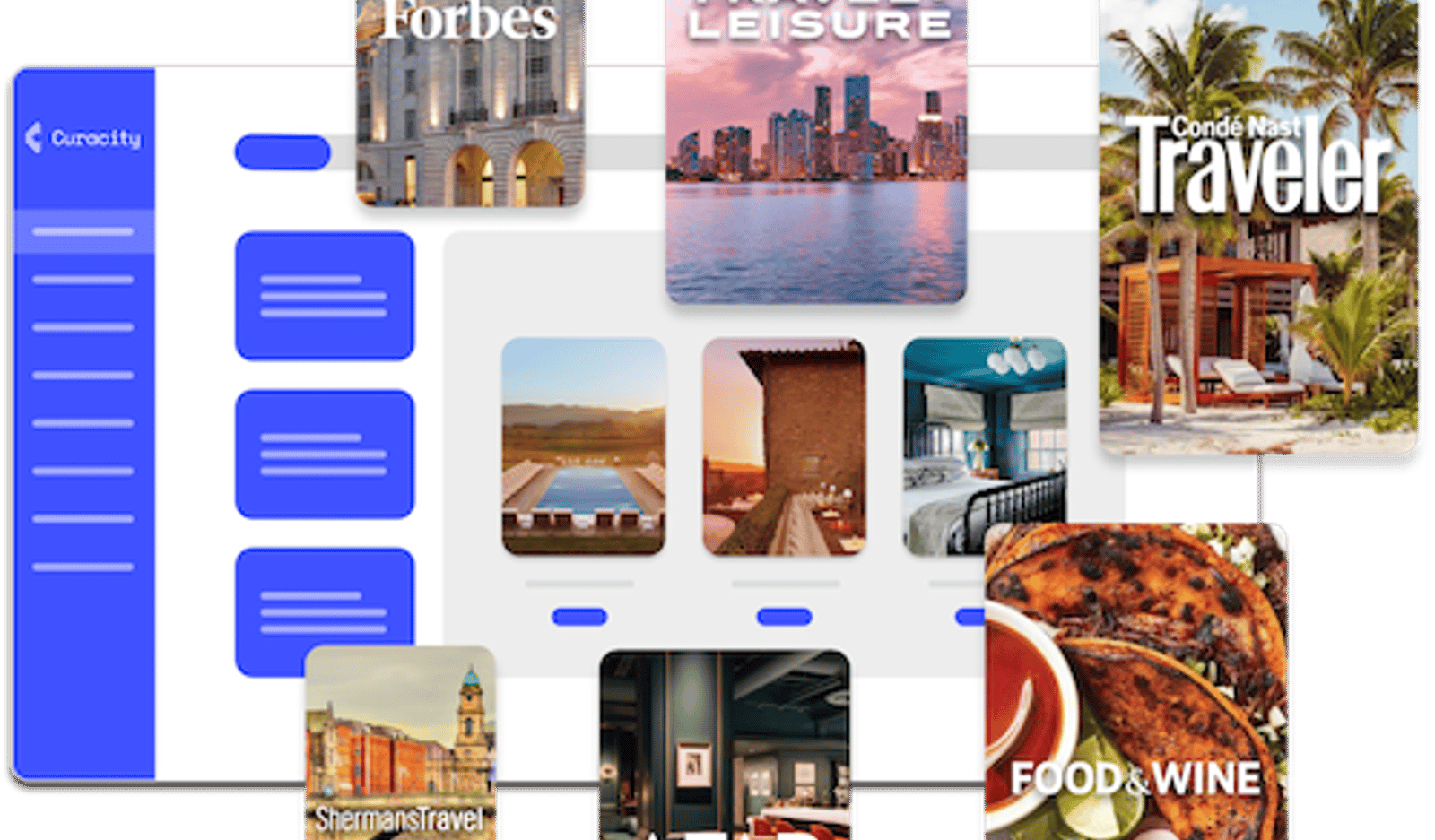This screenshot has width=1435, height=840.
Task: Click blue button under the stone tower photo
Action: (785, 617)
